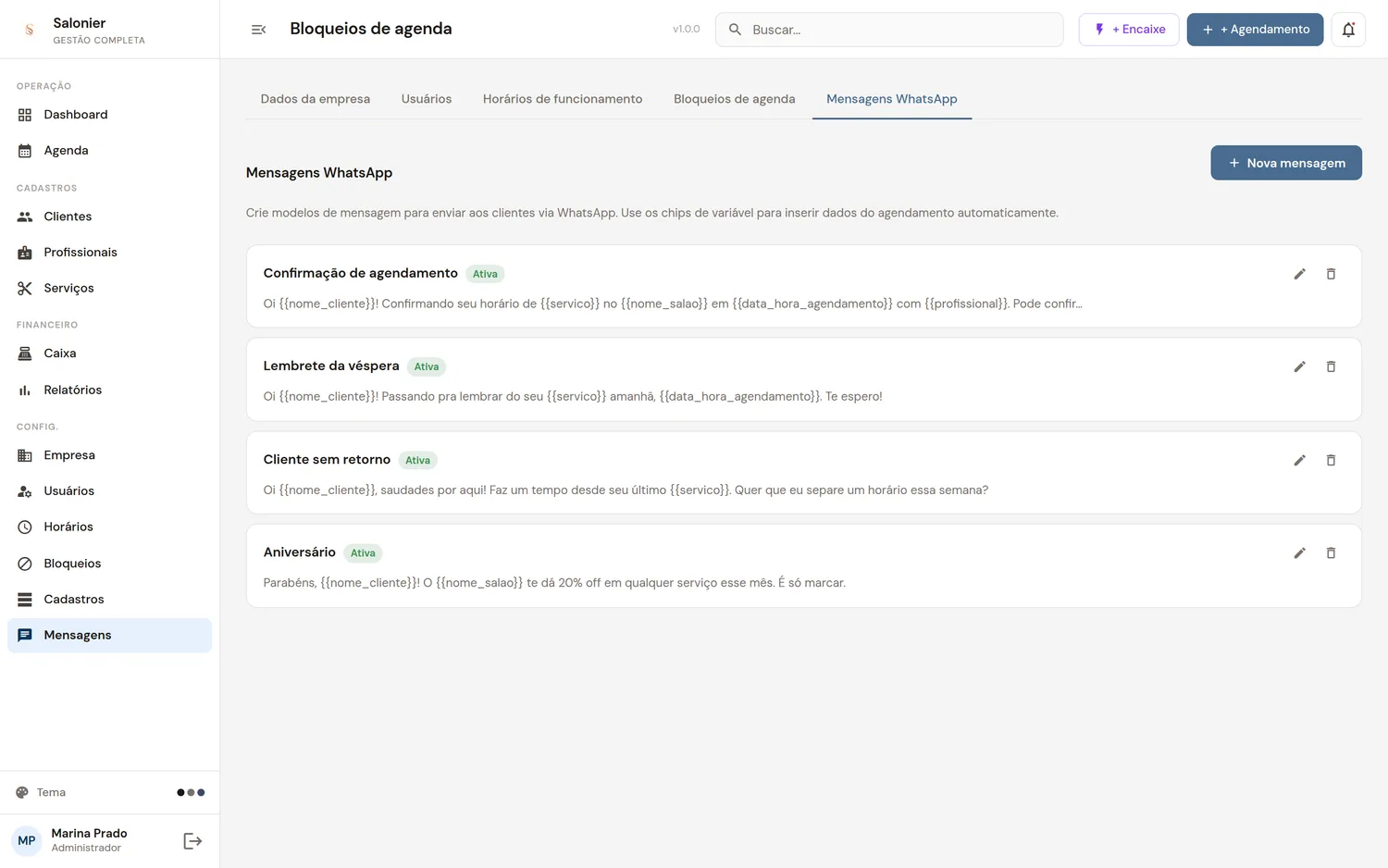Viewport: 1388px width, 868px height.
Task: Open Empresa settings in sidebar
Action: [x=109, y=455]
